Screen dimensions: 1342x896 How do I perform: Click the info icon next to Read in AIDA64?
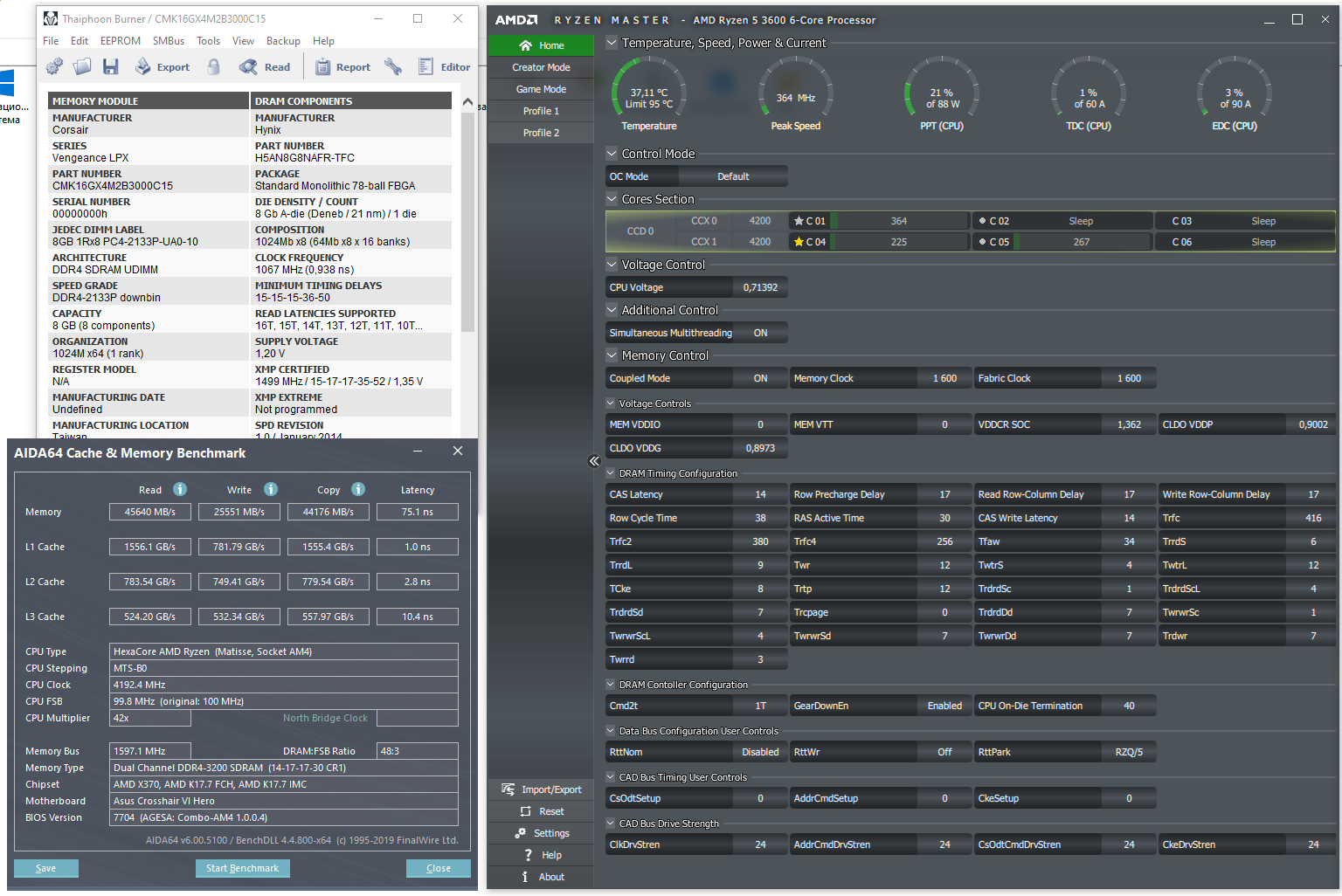point(180,489)
